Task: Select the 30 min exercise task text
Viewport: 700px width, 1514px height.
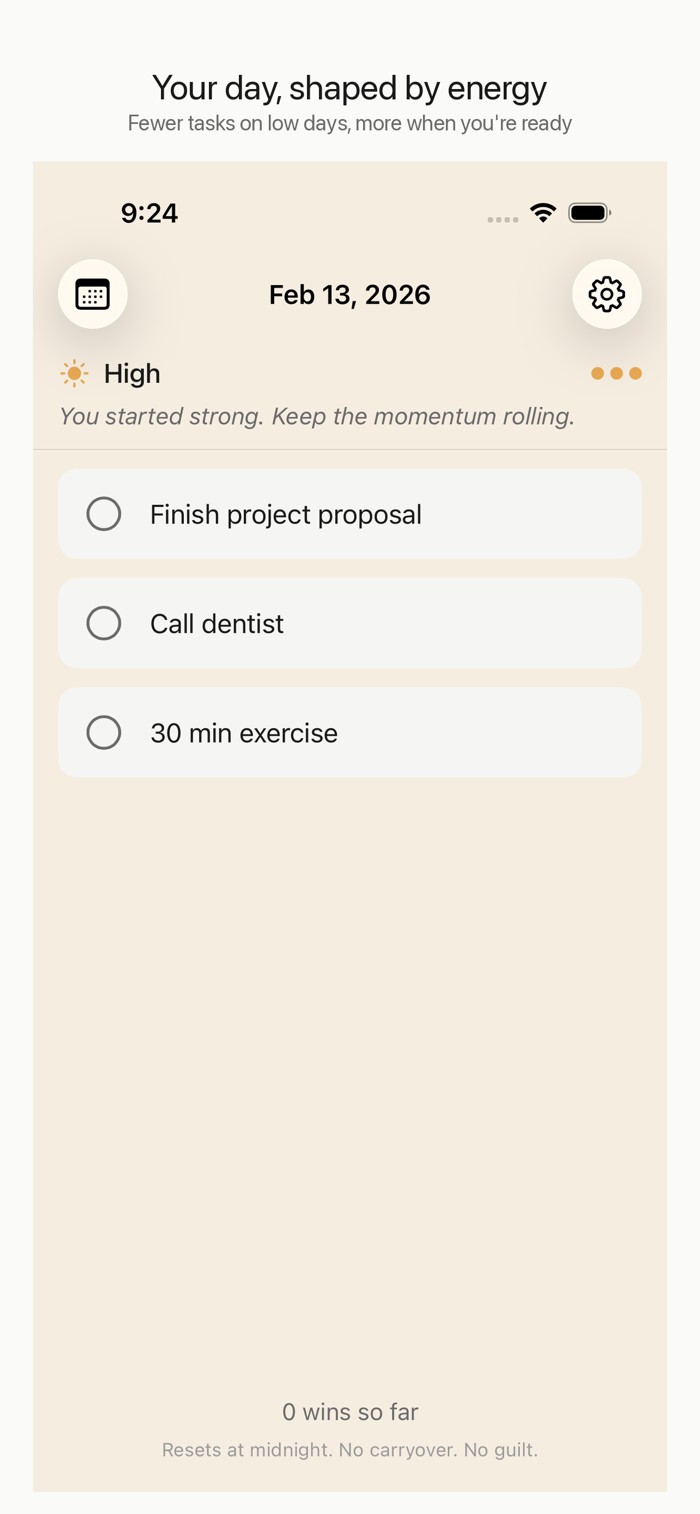Action: [x=244, y=733]
